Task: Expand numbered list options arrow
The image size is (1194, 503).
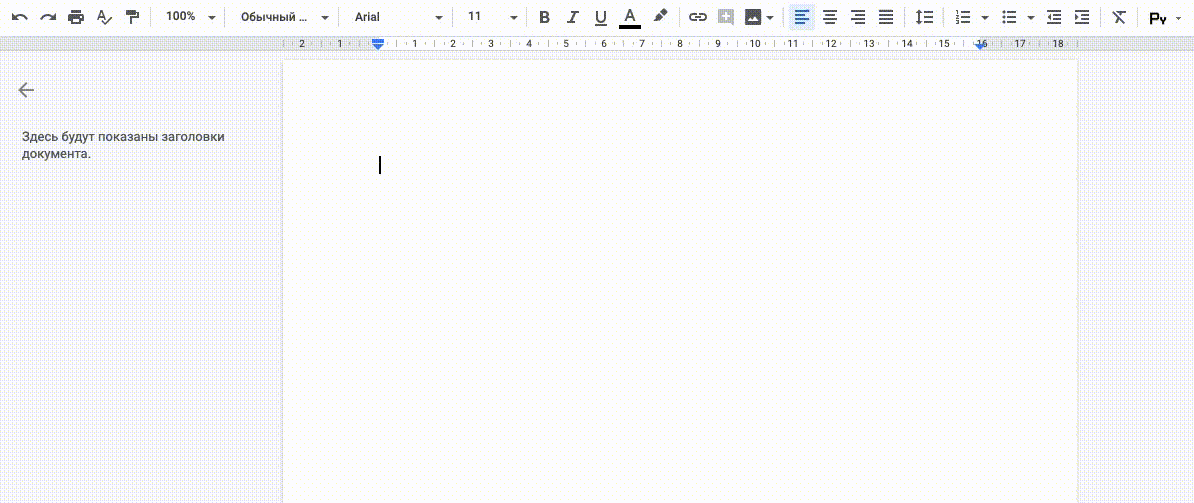Action: (x=985, y=18)
